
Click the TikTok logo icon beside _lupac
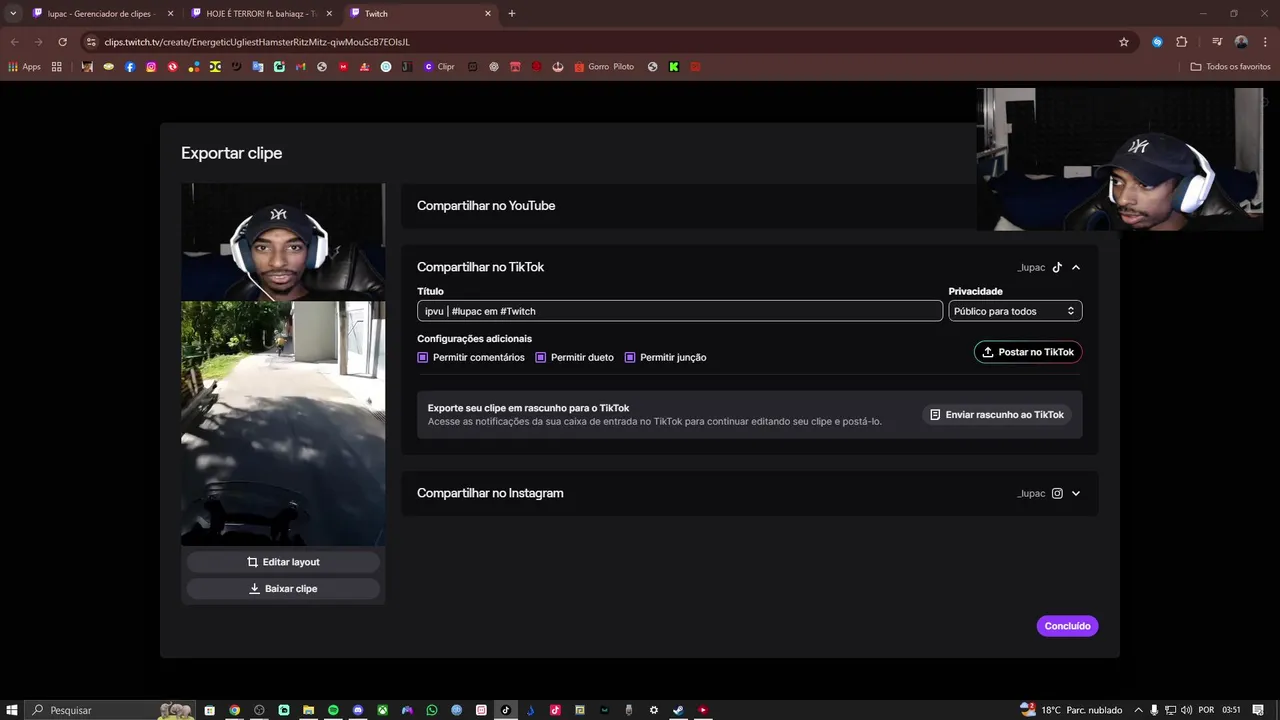(1057, 267)
